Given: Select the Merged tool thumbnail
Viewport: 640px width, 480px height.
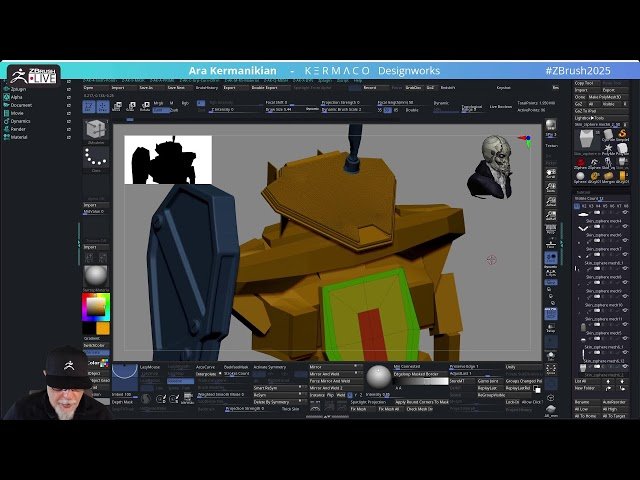Looking at the screenshot, I should (608, 177).
